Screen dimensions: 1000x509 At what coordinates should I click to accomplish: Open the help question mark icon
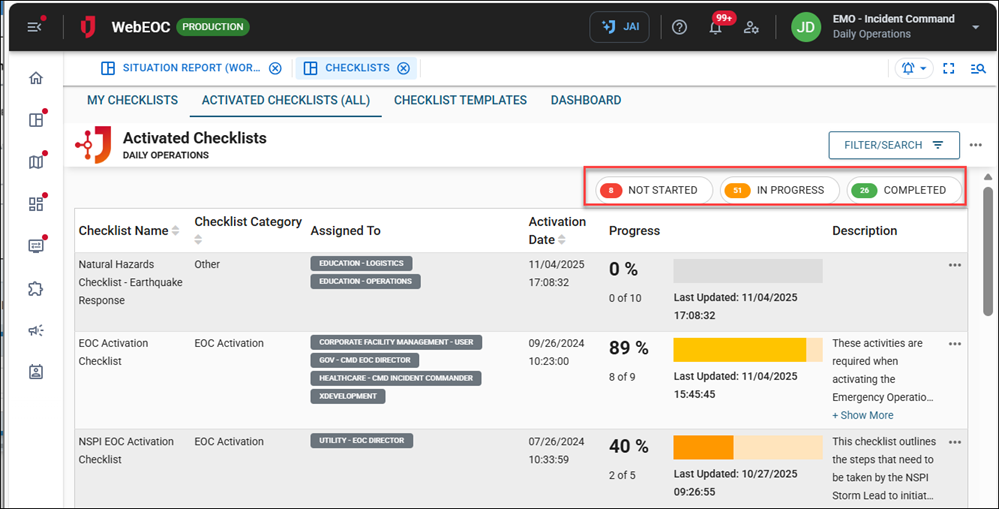pyautogui.click(x=680, y=27)
